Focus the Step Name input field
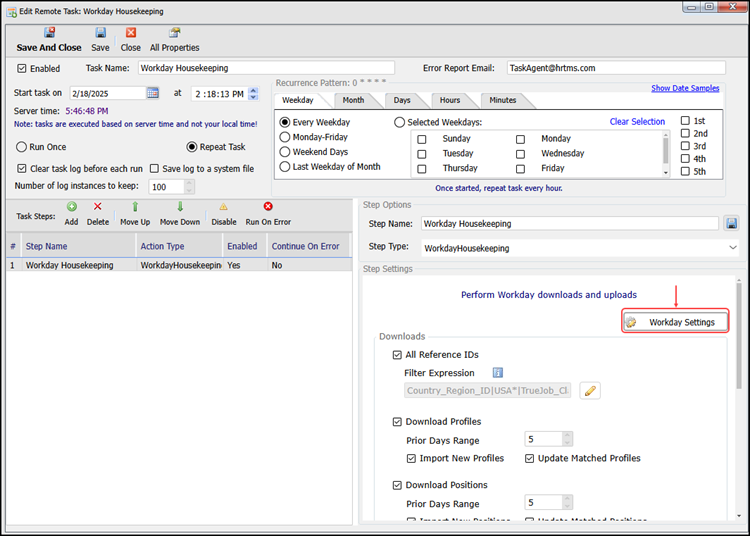This screenshot has height=536, width=750. click(570, 223)
